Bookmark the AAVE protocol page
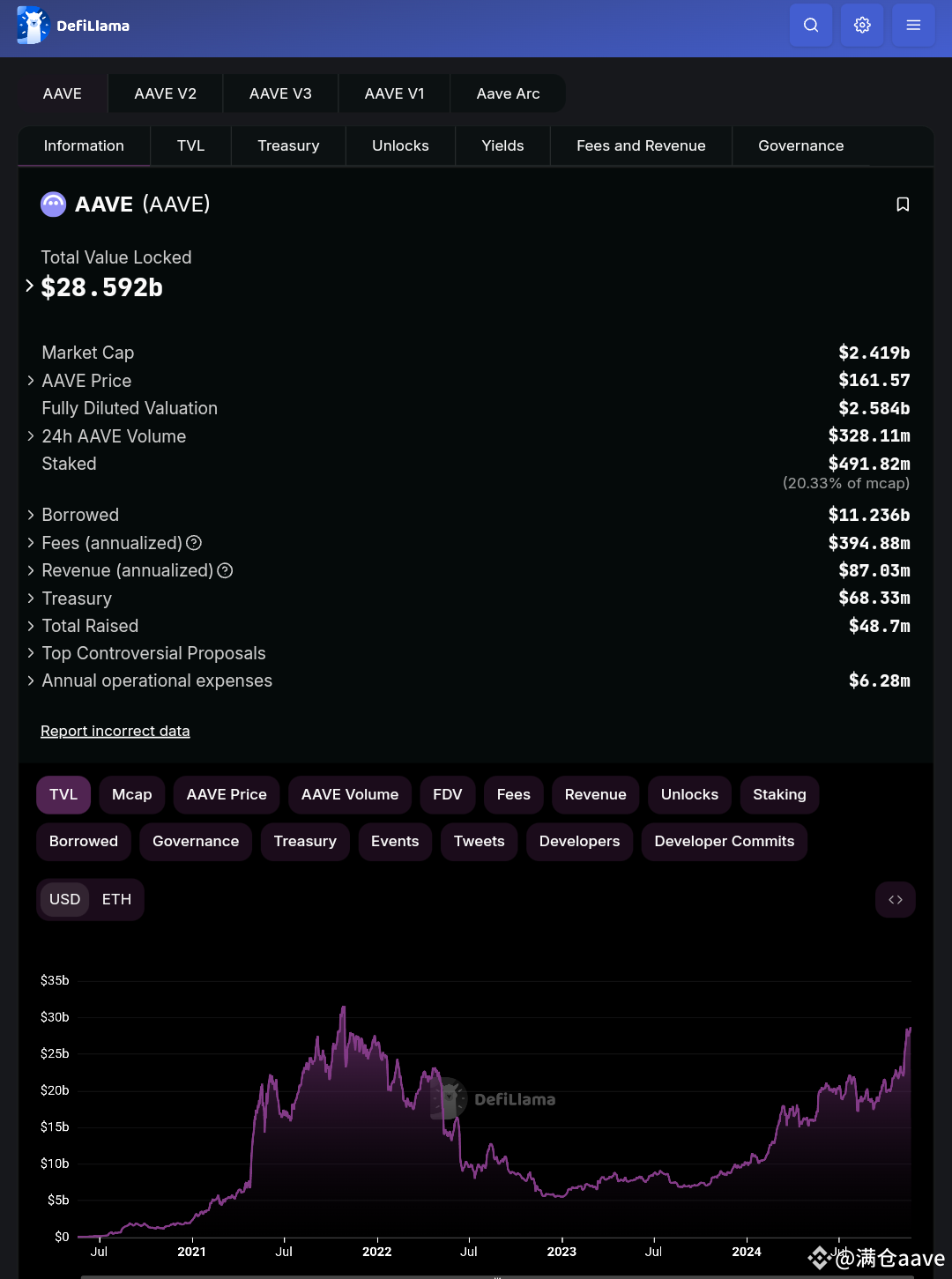This screenshot has width=952, height=1279. click(903, 204)
